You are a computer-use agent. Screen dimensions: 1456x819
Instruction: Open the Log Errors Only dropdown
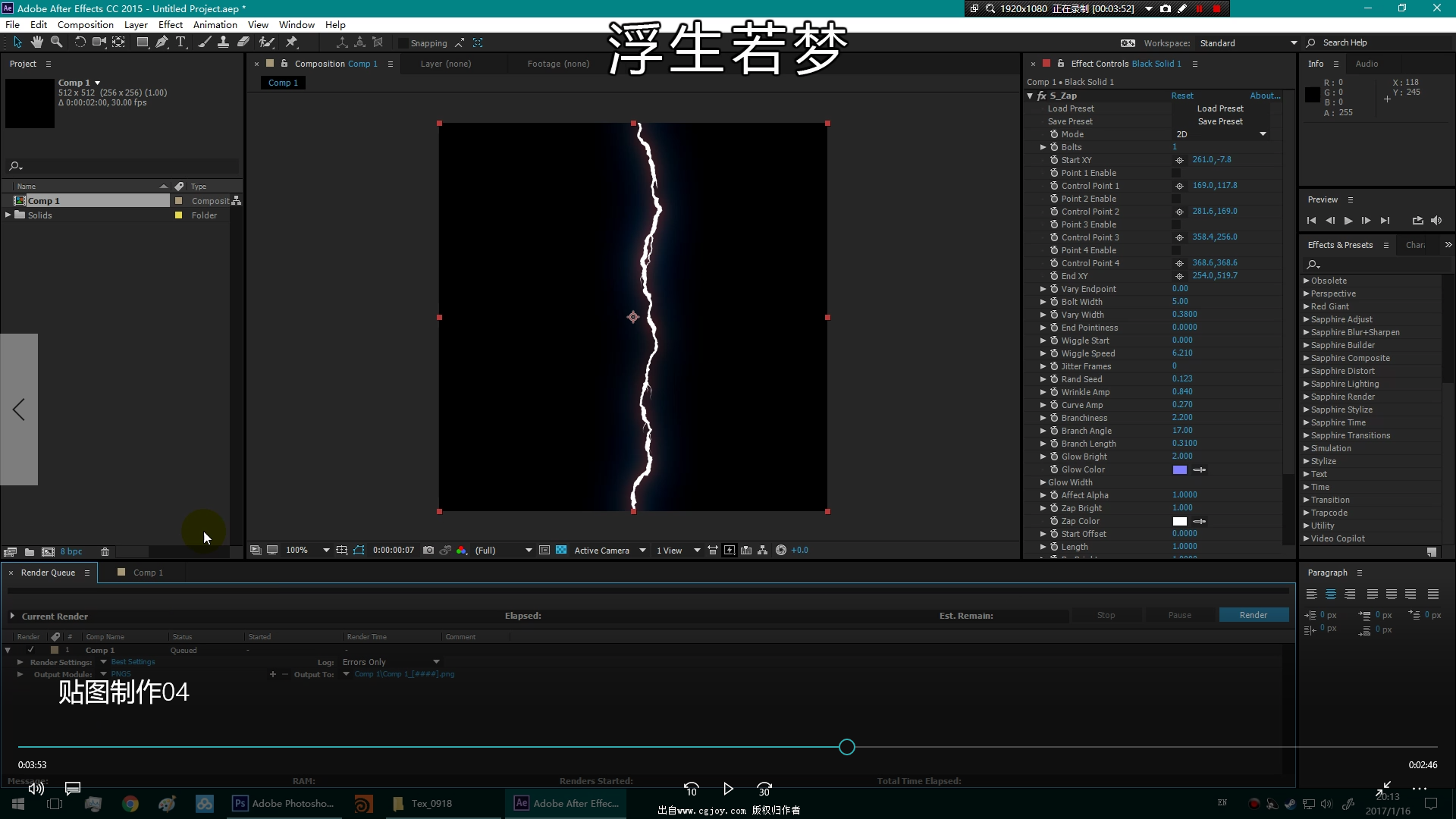point(391,662)
